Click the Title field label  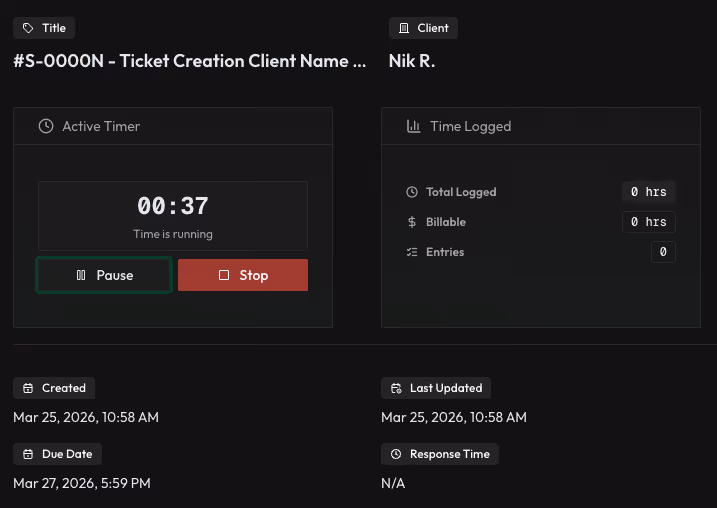coord(44,28)
